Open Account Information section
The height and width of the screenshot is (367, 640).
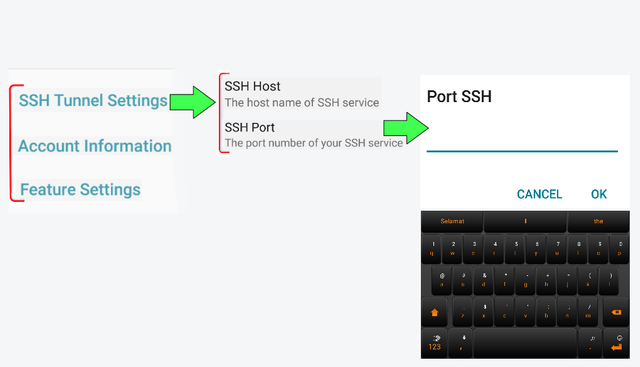(x=95, y=146)
